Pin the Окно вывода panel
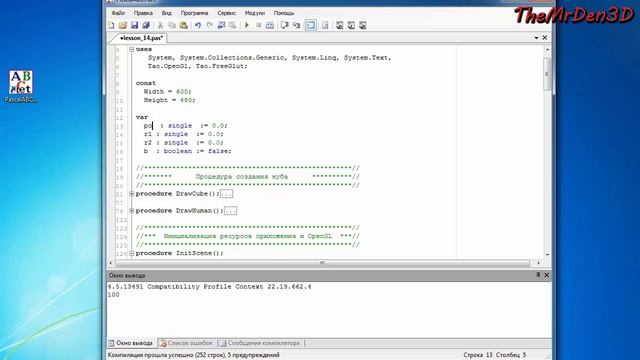Viewport: 640px width, 360px height. click(538, 275)
